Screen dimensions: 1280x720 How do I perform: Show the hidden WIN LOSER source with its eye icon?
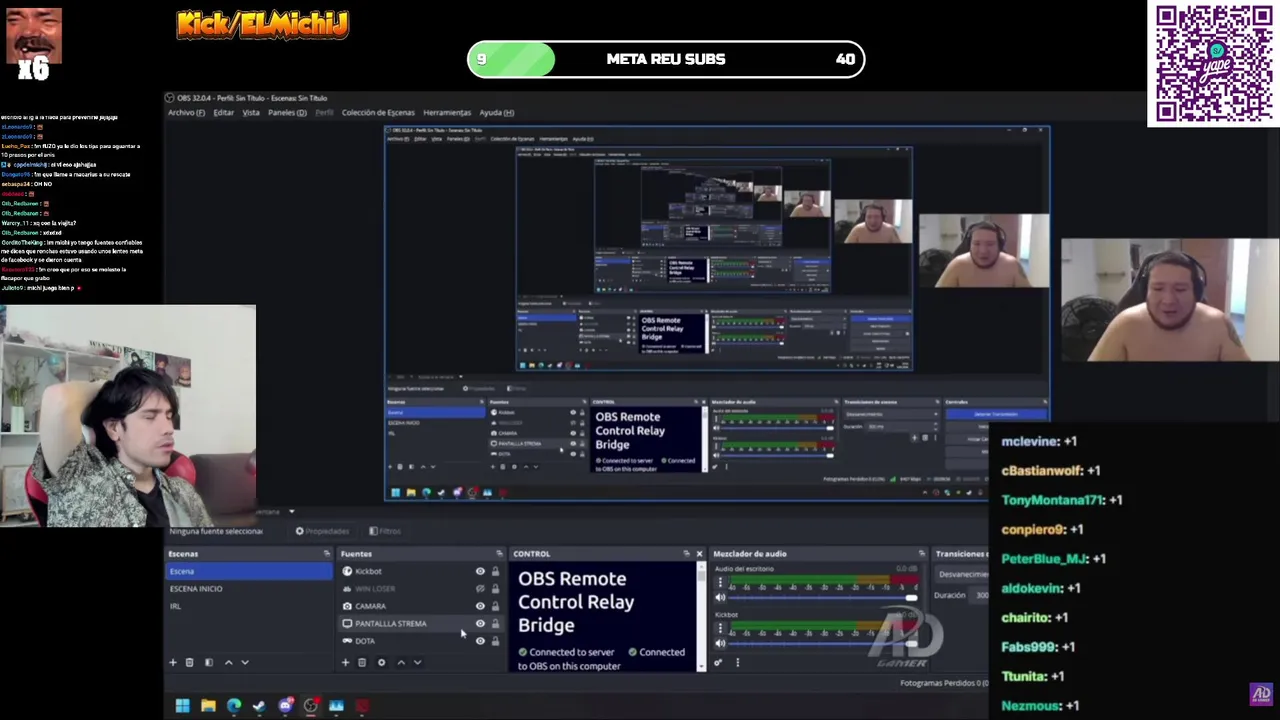480,588
